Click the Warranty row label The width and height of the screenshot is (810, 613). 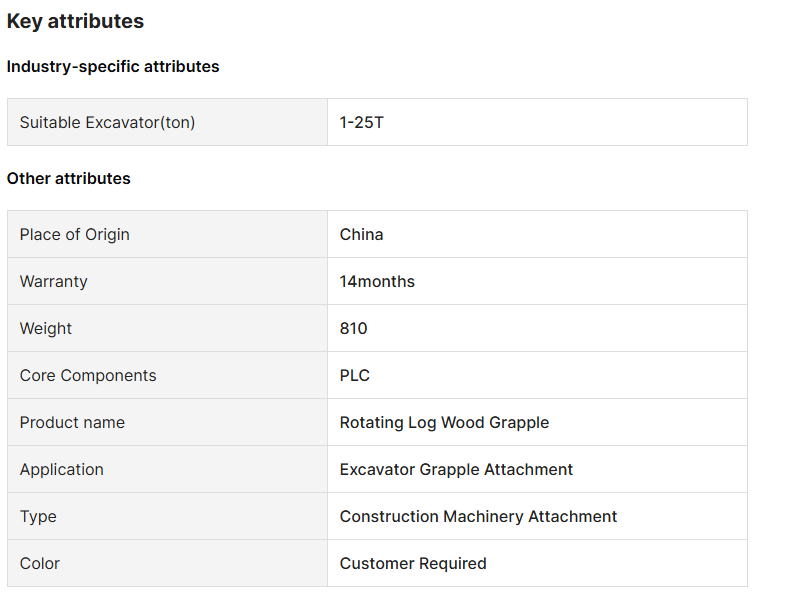(x=54, y=282)
